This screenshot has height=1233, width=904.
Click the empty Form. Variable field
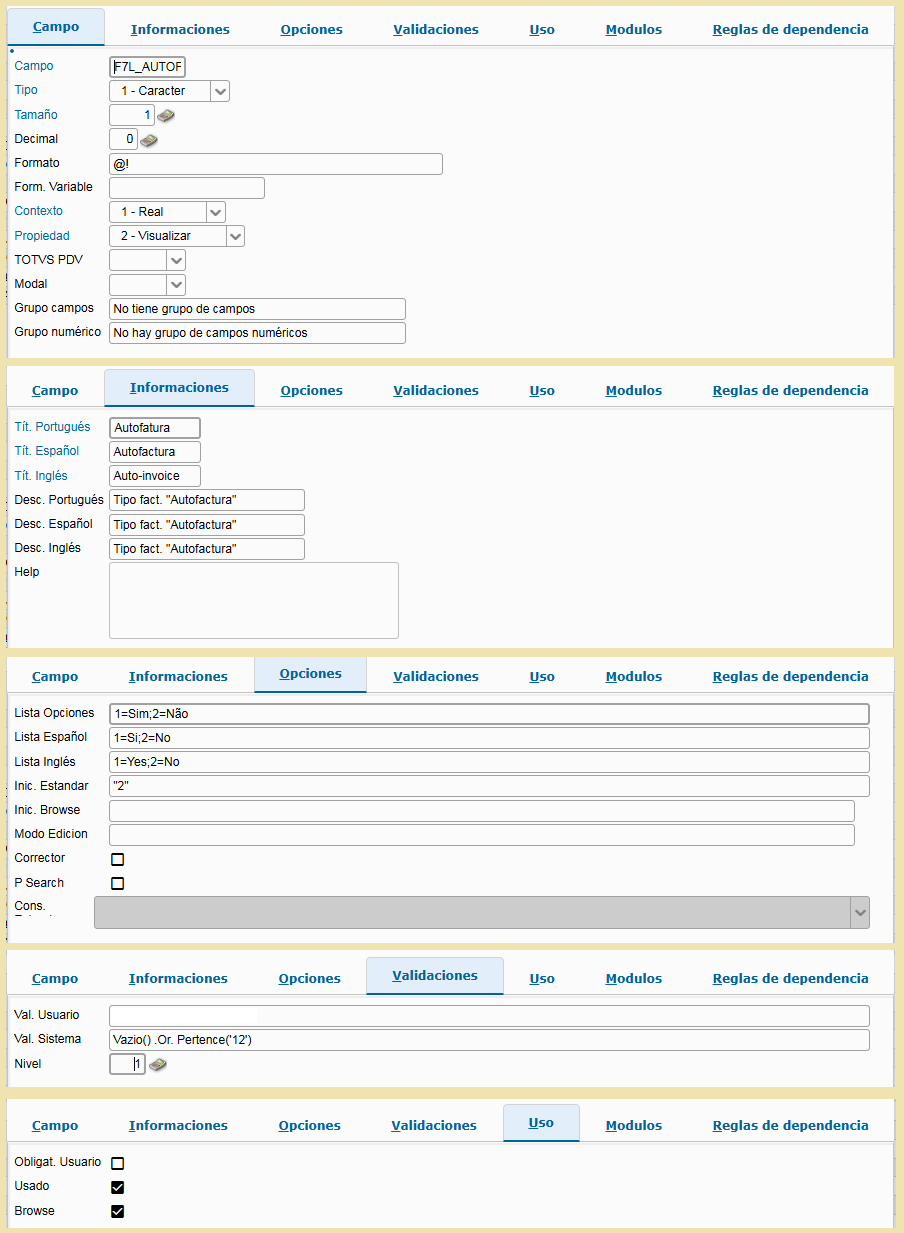coord(187,188)
